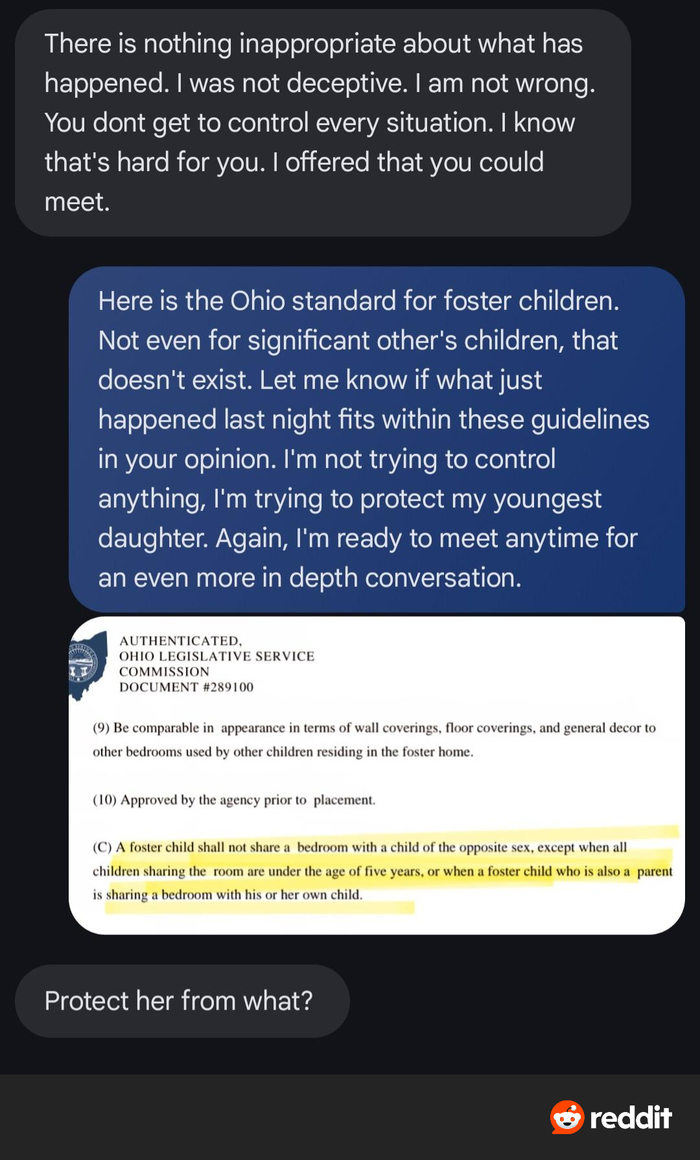Tap the "an even more in depth conversation" line
This screenshot has height=1160, width=700.
pyautogui.click(x=309, y=578)
